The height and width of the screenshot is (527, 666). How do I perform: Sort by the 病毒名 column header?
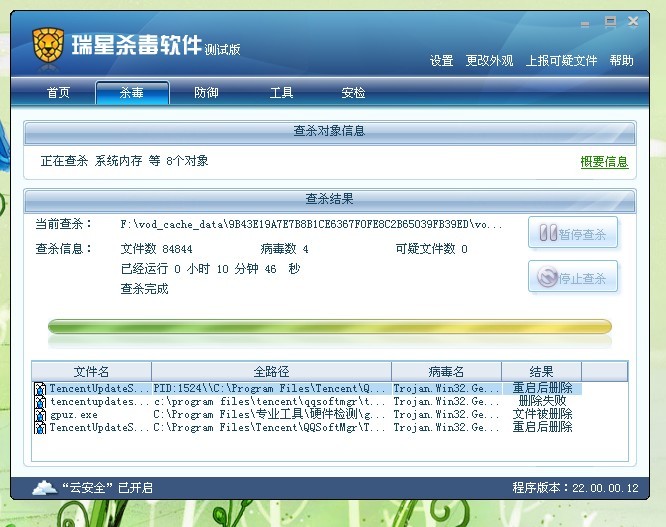(446, 372)
